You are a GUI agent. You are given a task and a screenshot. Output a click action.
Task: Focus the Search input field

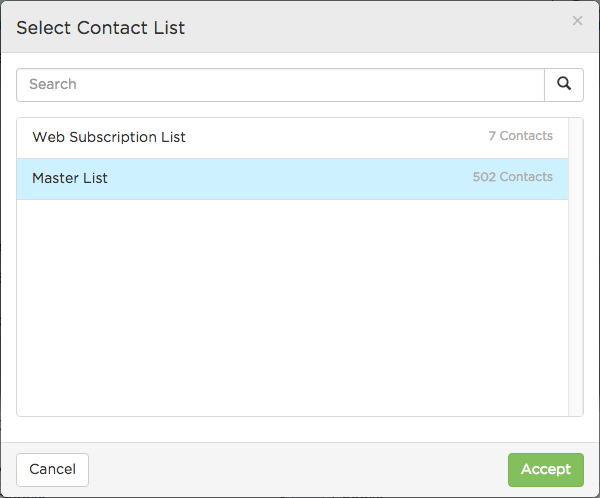tap(280, 85)
